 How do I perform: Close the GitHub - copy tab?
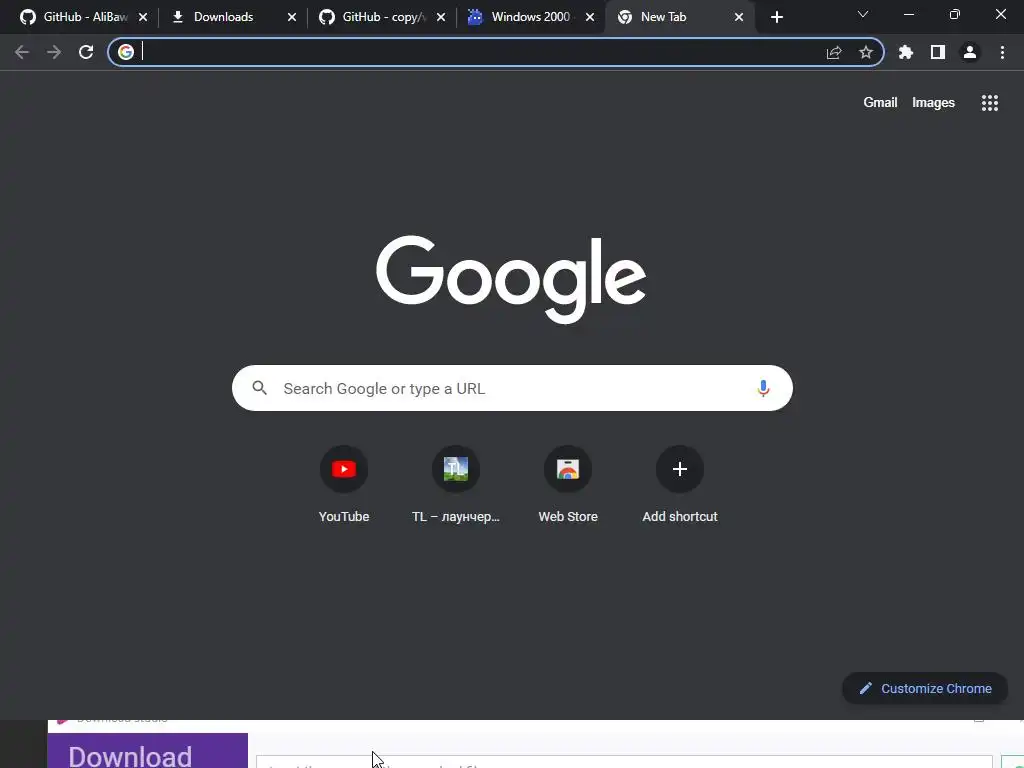pyautogui.click(x=441, y=17)
